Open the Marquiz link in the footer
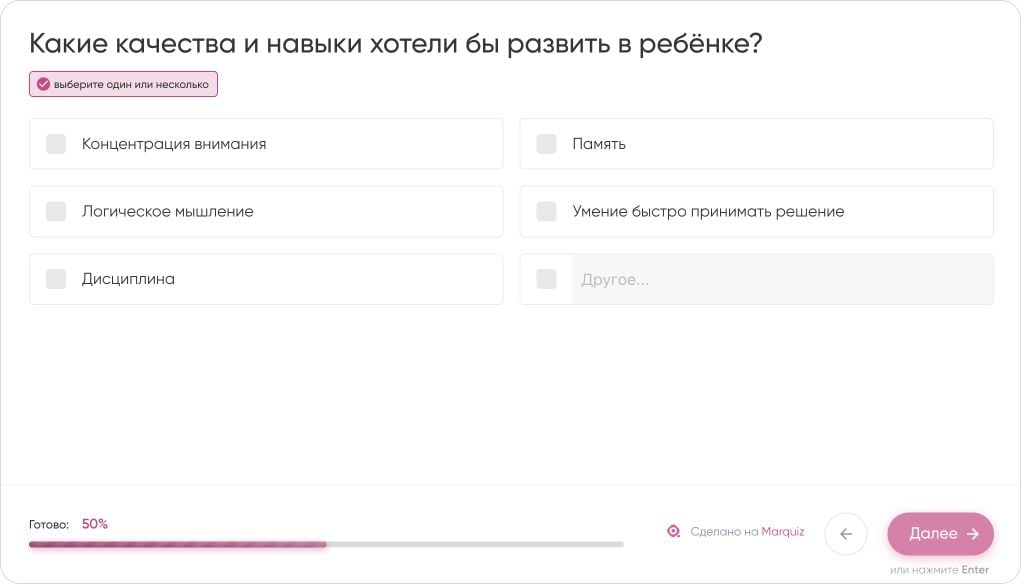The width and height of the screenshot is (1021, 584). click(x=785, y=531)
